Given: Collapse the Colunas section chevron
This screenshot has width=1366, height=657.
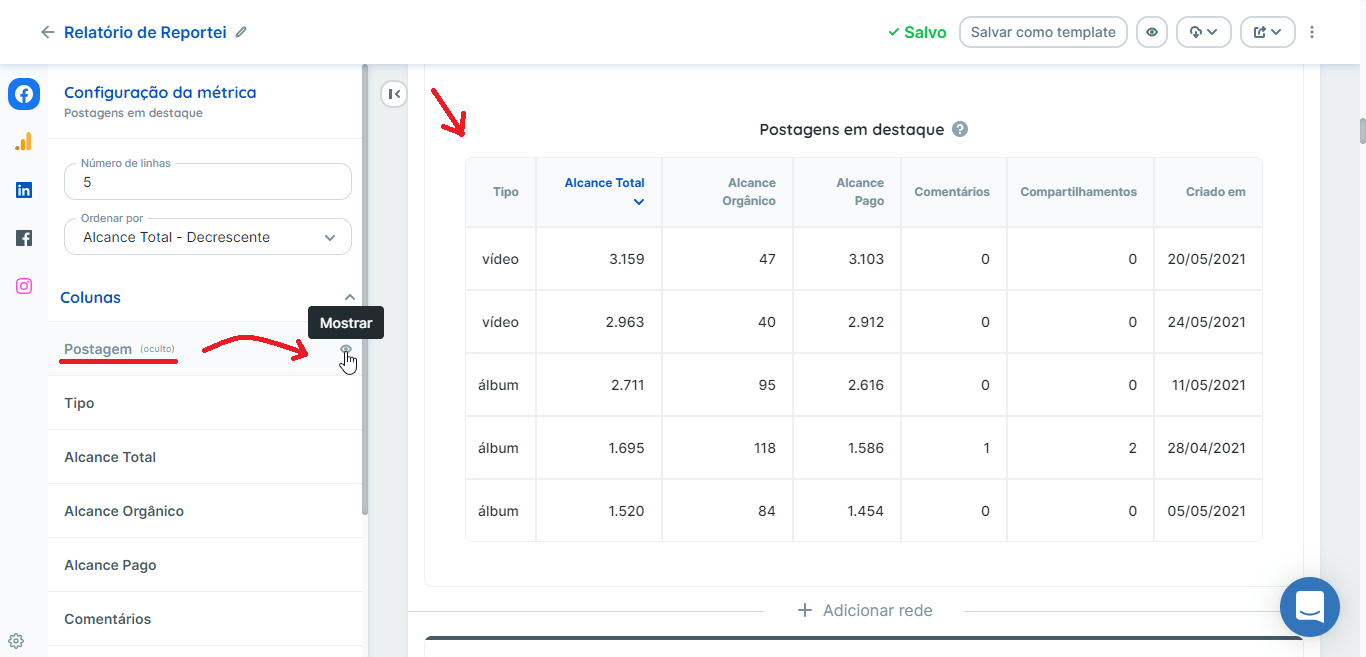Looking at the screenshot, I should [350, 296].
